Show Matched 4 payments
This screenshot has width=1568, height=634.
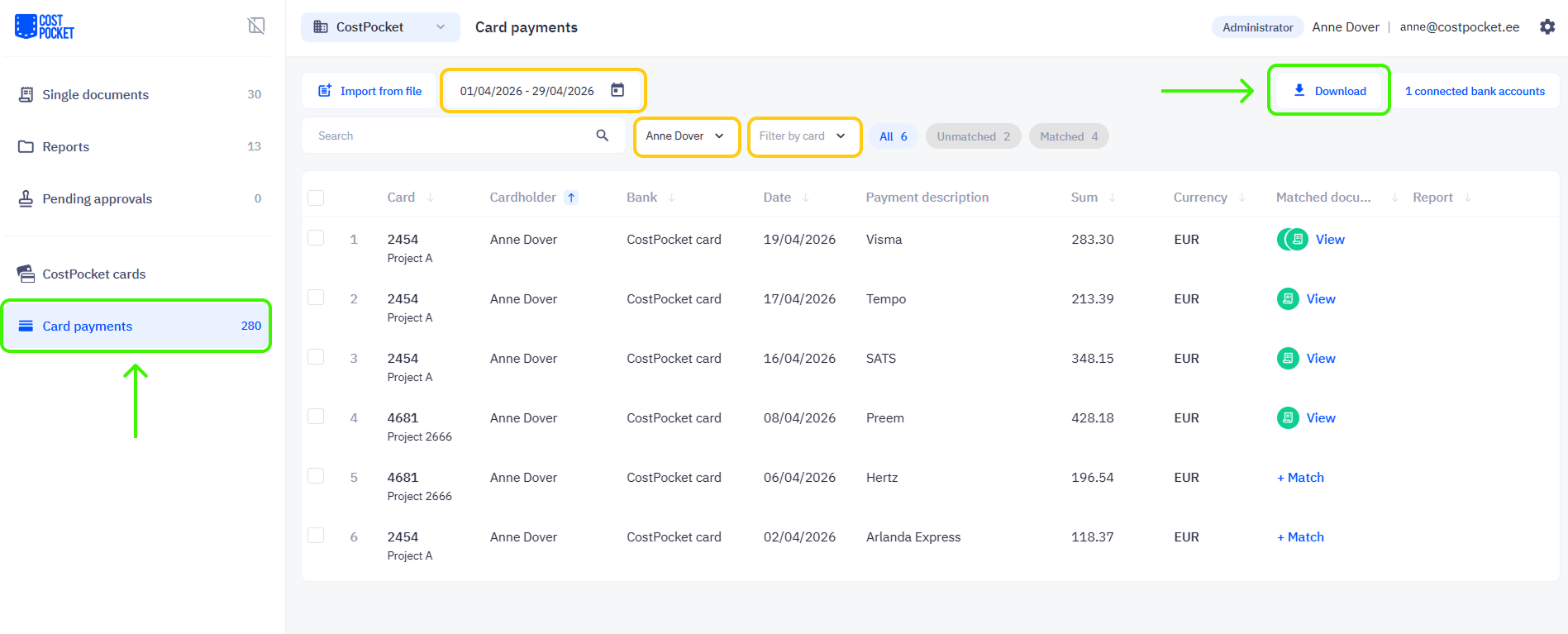tap(1069, 136)
